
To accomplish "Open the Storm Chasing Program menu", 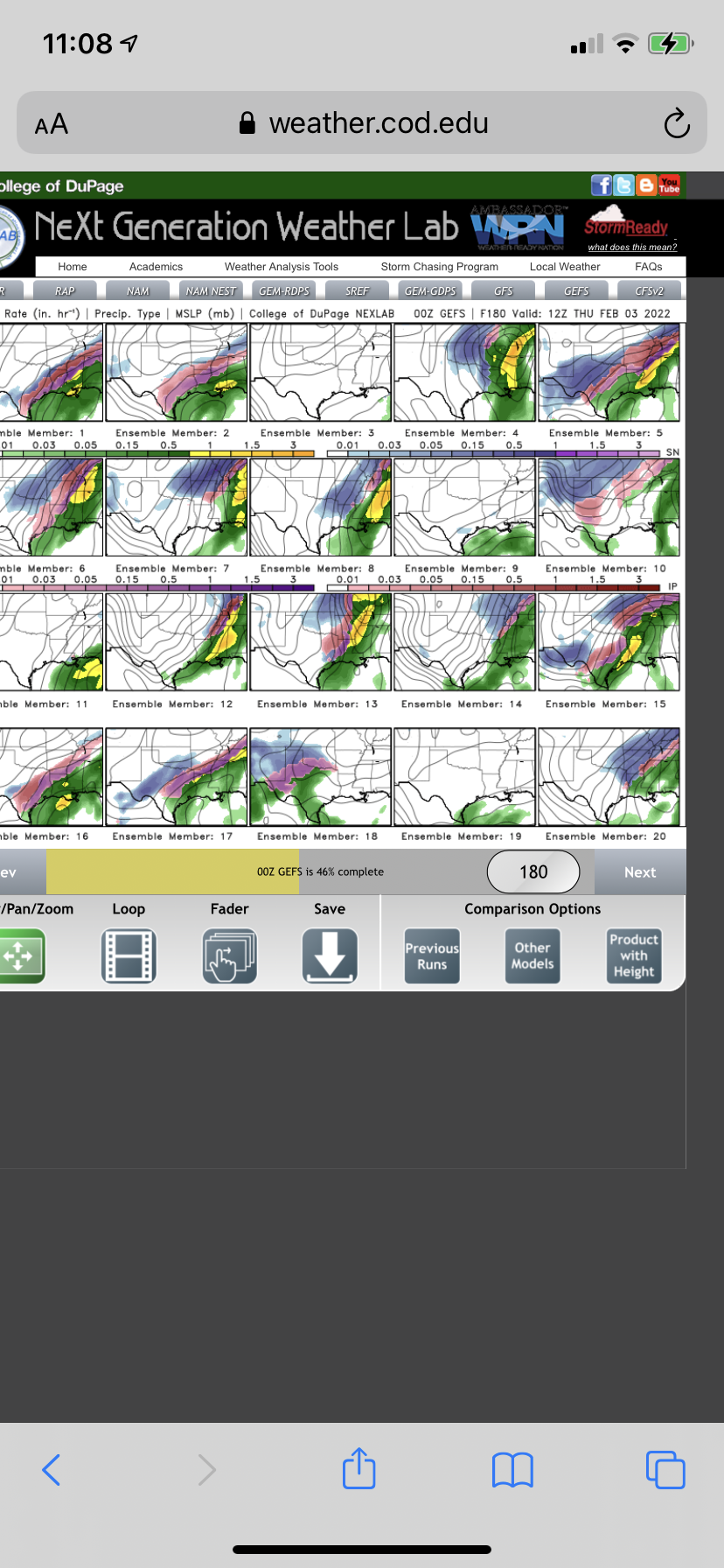I will [439, 267].
